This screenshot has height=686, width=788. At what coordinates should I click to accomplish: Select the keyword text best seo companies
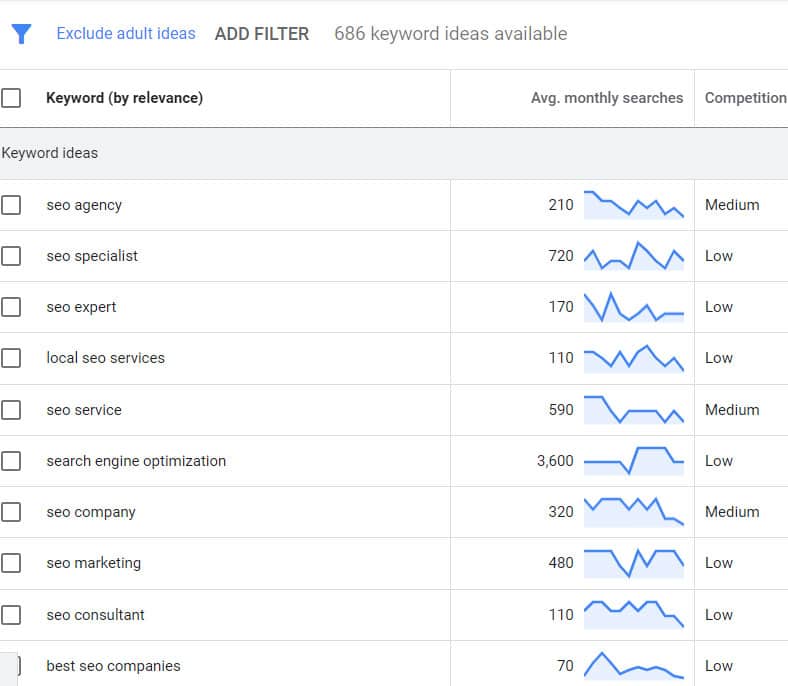(x=113, y=666)
